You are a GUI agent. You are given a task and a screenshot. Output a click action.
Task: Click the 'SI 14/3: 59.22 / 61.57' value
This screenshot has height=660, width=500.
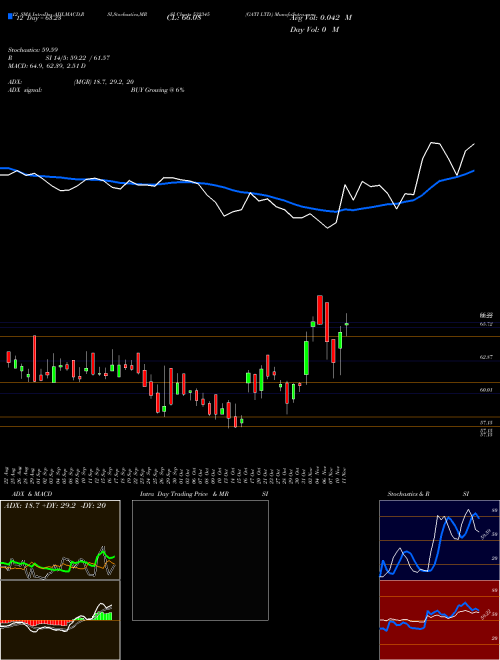point(78,58)
